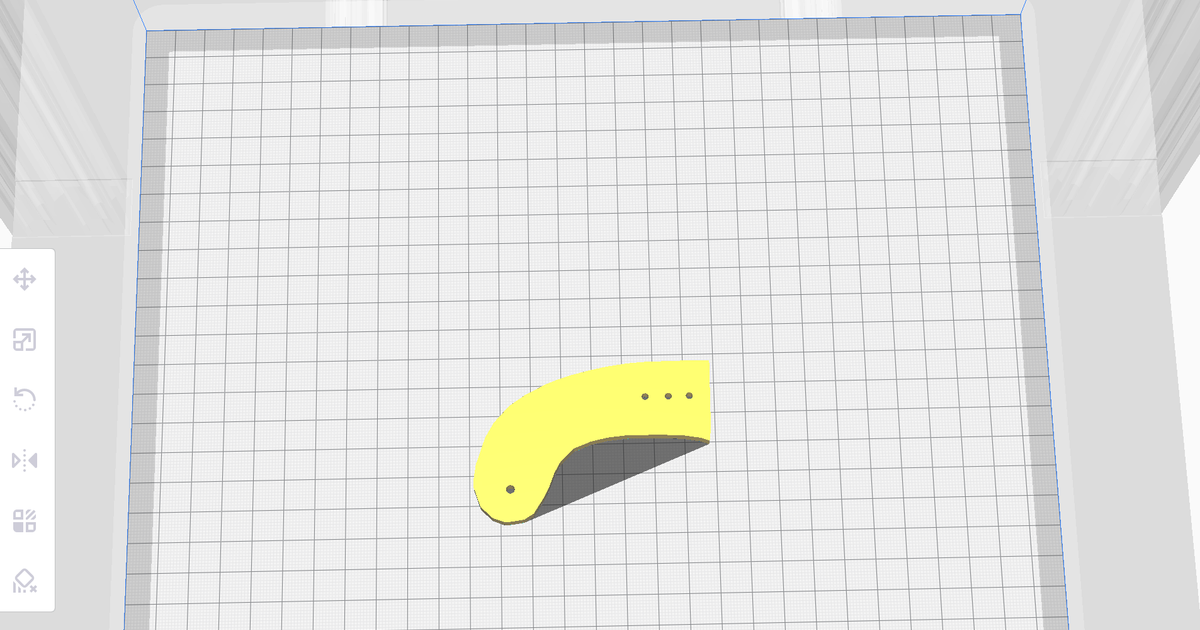
Task: Click the rightmost small hole on the model
Action: pyautogui.click(x=688, y=395)
